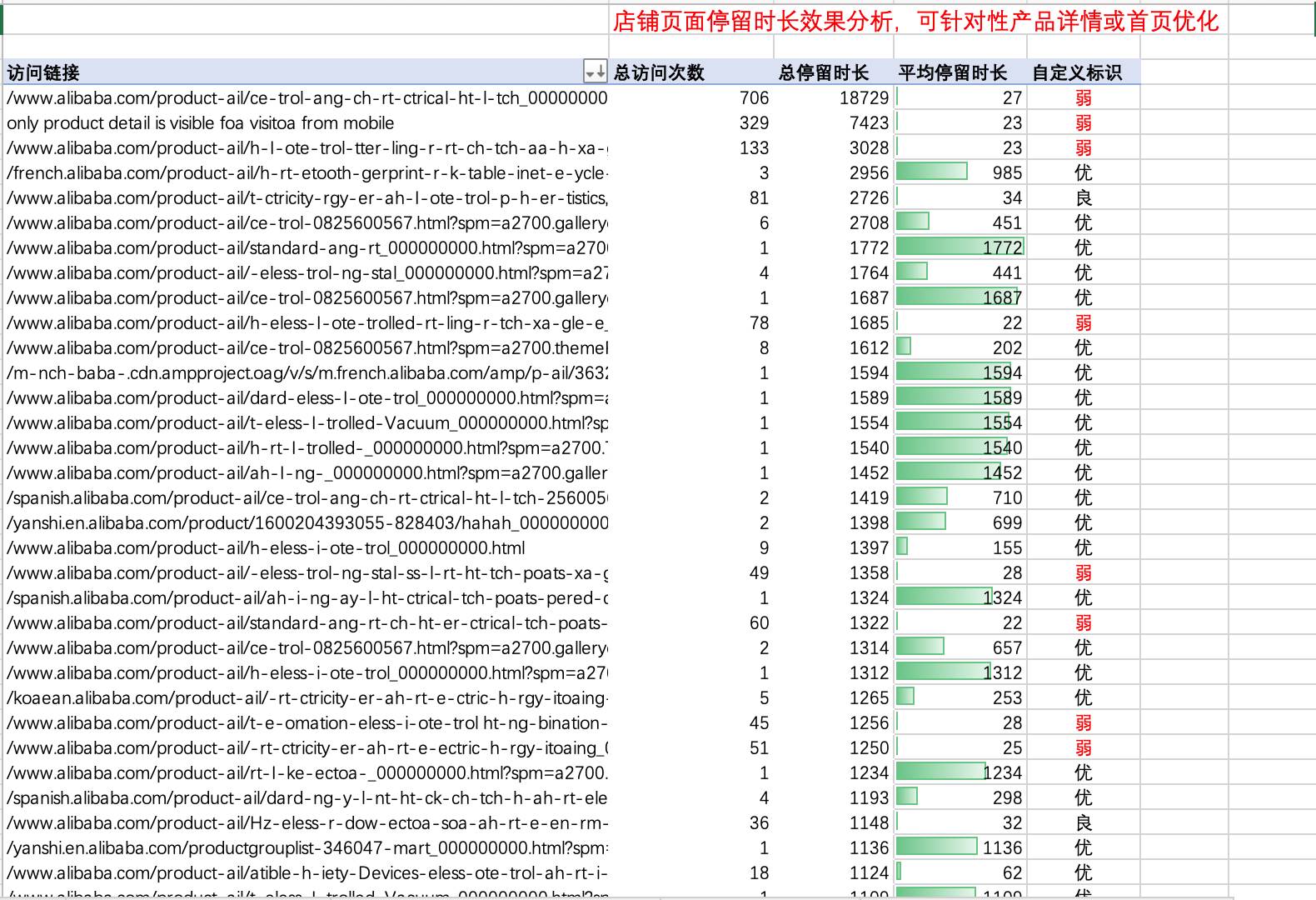Click the data bar cell showing 441
The height and width of the screenshot is (900, 1316).
pyautogui.click(x=960, y=272)
